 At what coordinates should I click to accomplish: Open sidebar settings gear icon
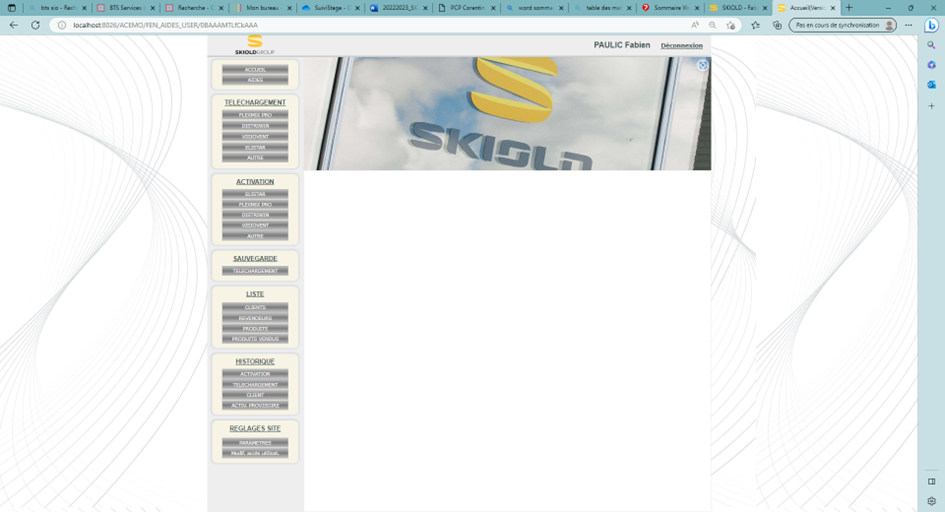click(931, 501)
